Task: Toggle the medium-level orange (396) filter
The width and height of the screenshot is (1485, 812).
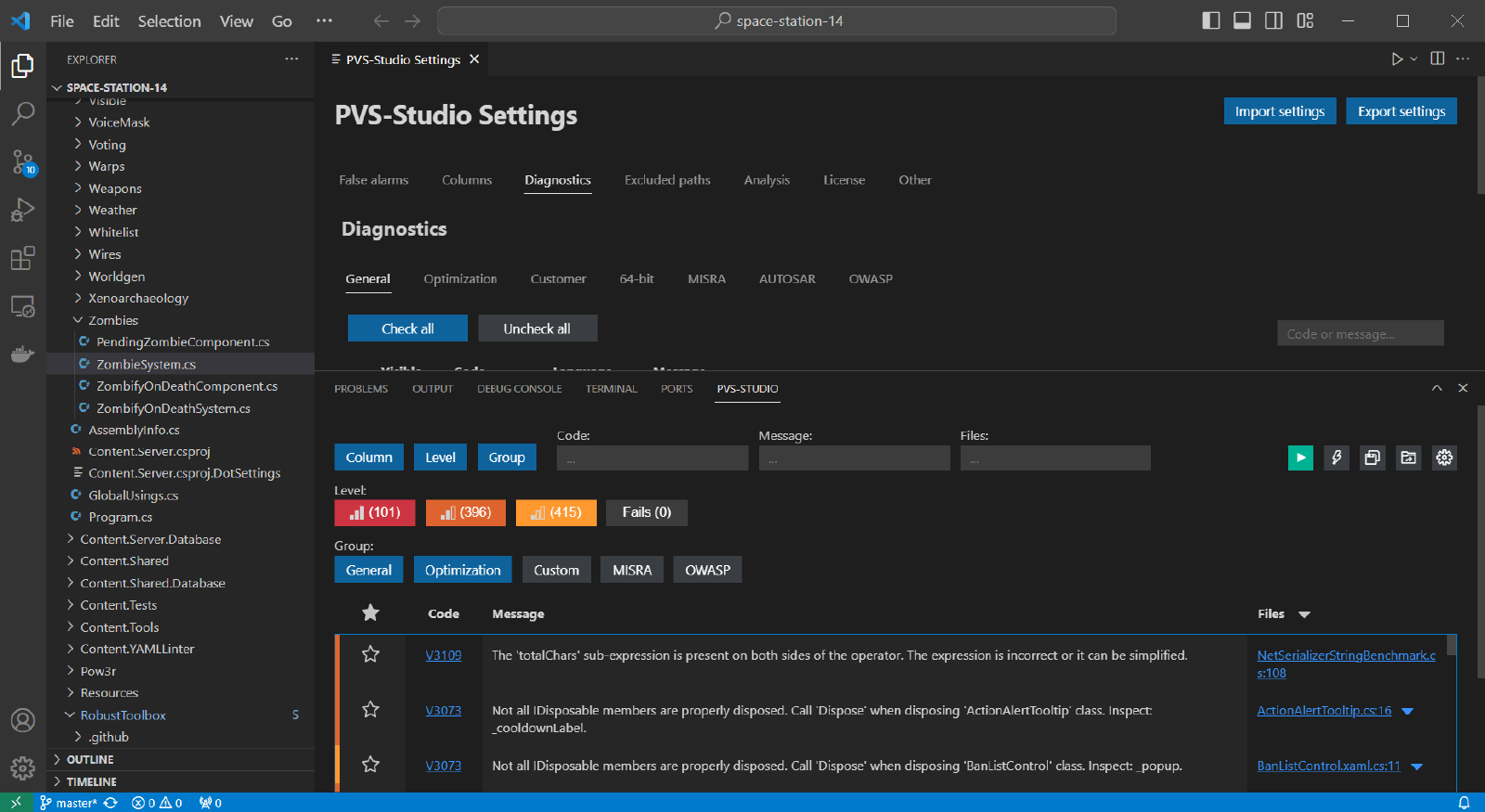Action: tap(465, 512)
